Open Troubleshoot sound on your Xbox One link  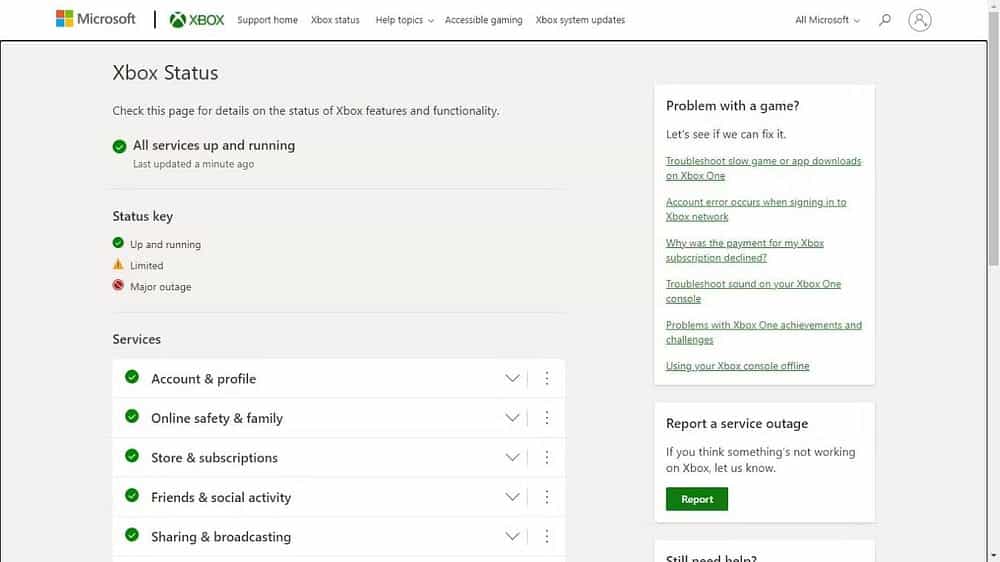tap(753, 291)
